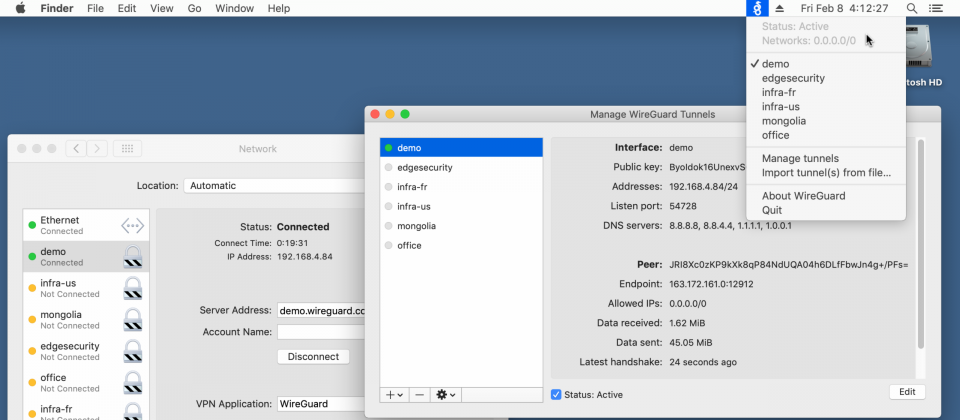Viewport: 960px width, 420px height.
Task: Click the orange dot next to infra-us service
Action: 32,288
